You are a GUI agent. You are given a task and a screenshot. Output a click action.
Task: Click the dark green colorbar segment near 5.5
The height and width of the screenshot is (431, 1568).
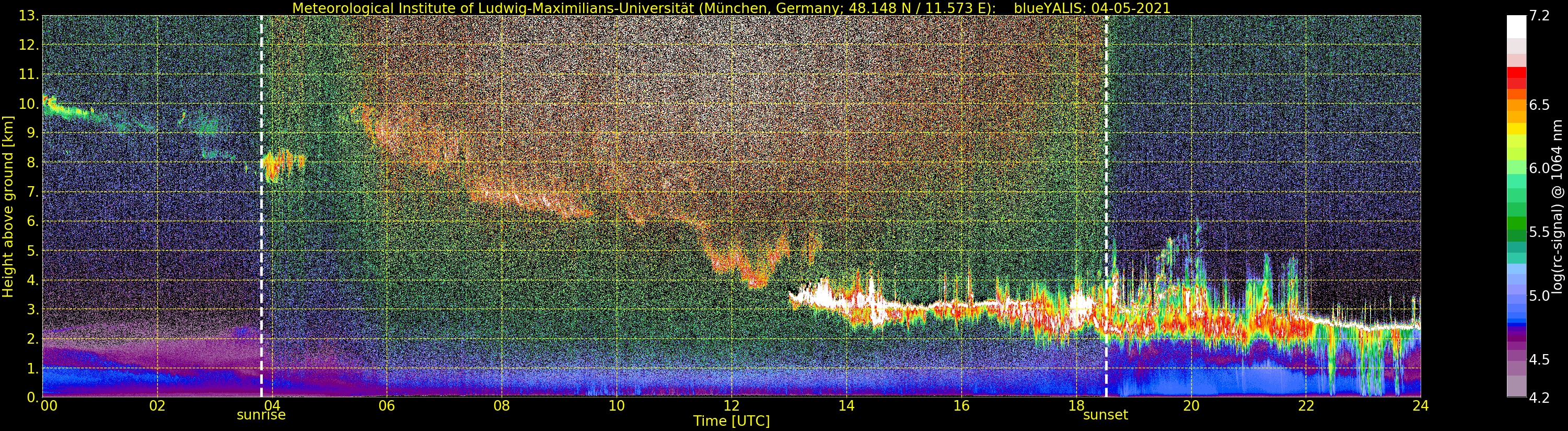(x=1516, y=236)
